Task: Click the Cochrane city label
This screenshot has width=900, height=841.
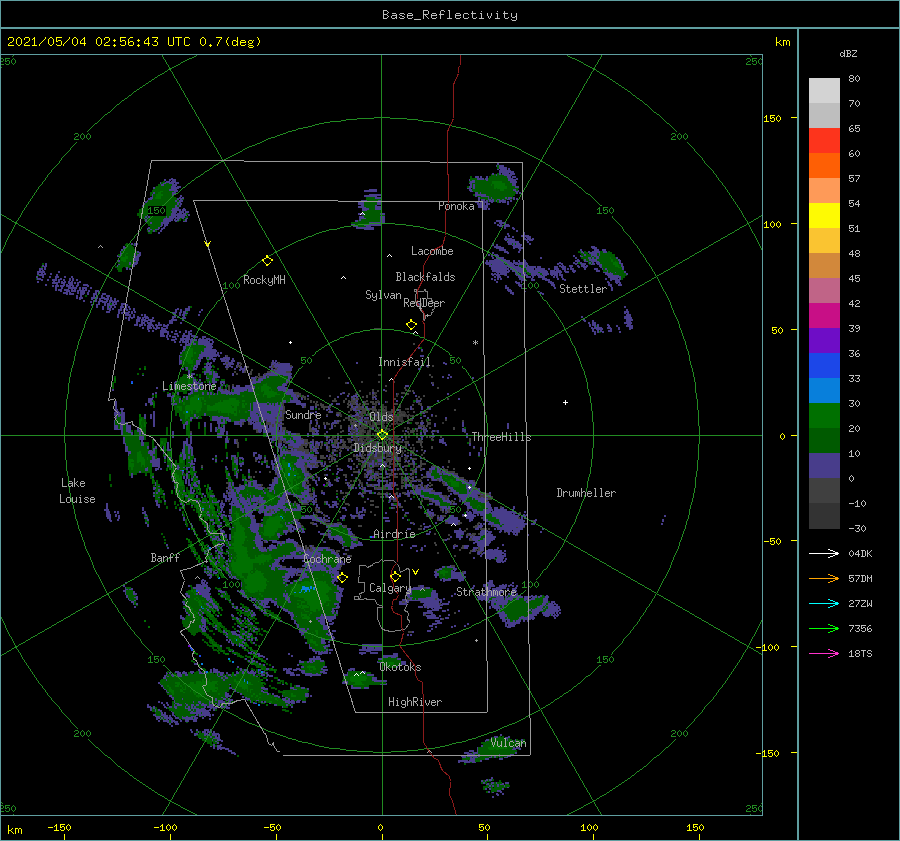Action: coord(327,559)
